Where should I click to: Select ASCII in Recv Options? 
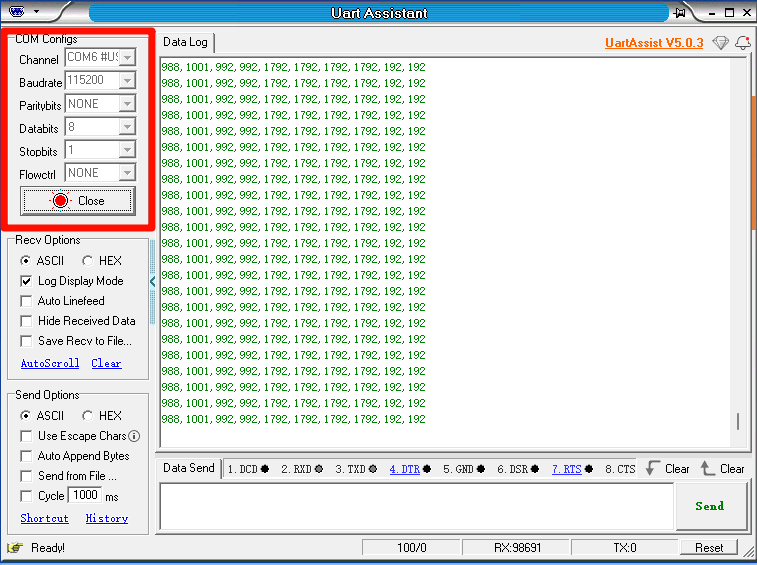(26, 261)
